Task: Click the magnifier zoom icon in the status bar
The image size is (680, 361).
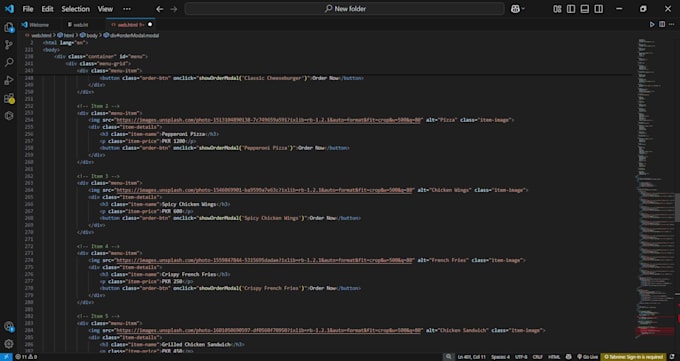Action: pyautogui.click(x=448, y=357)
